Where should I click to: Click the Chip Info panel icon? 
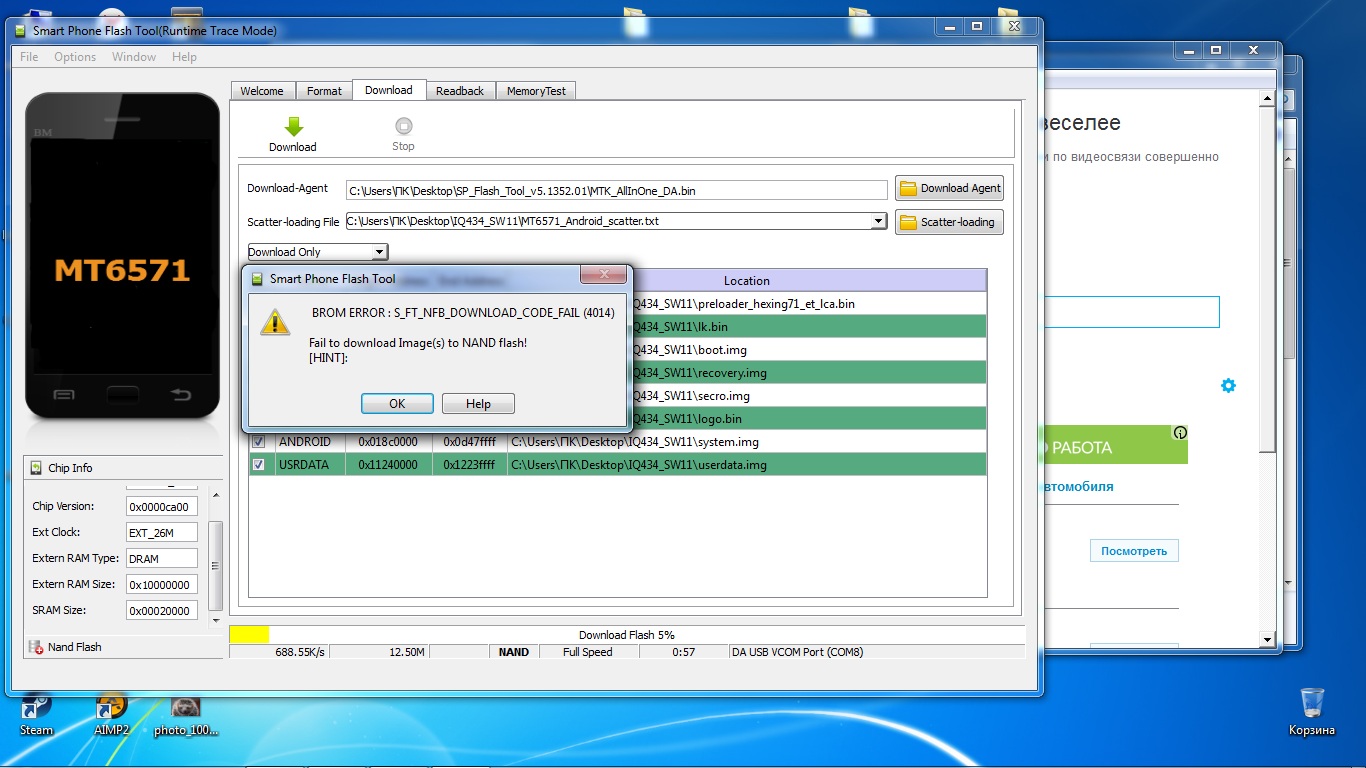tap(37, 468)
